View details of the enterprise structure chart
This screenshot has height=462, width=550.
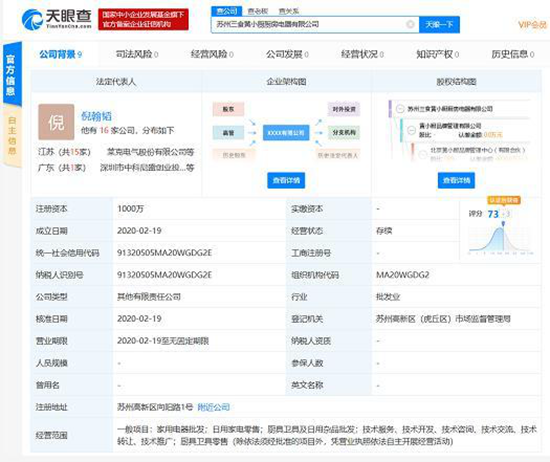286,180
